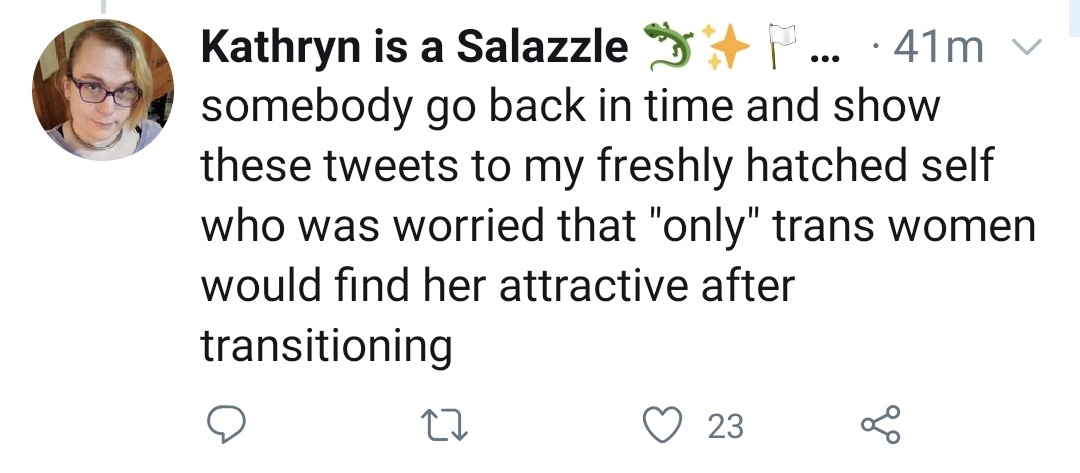Click the reply speech bubble icon
The width and height of the screenshot is (1080, 473).
pyautogui.click(x=226, y=424)
